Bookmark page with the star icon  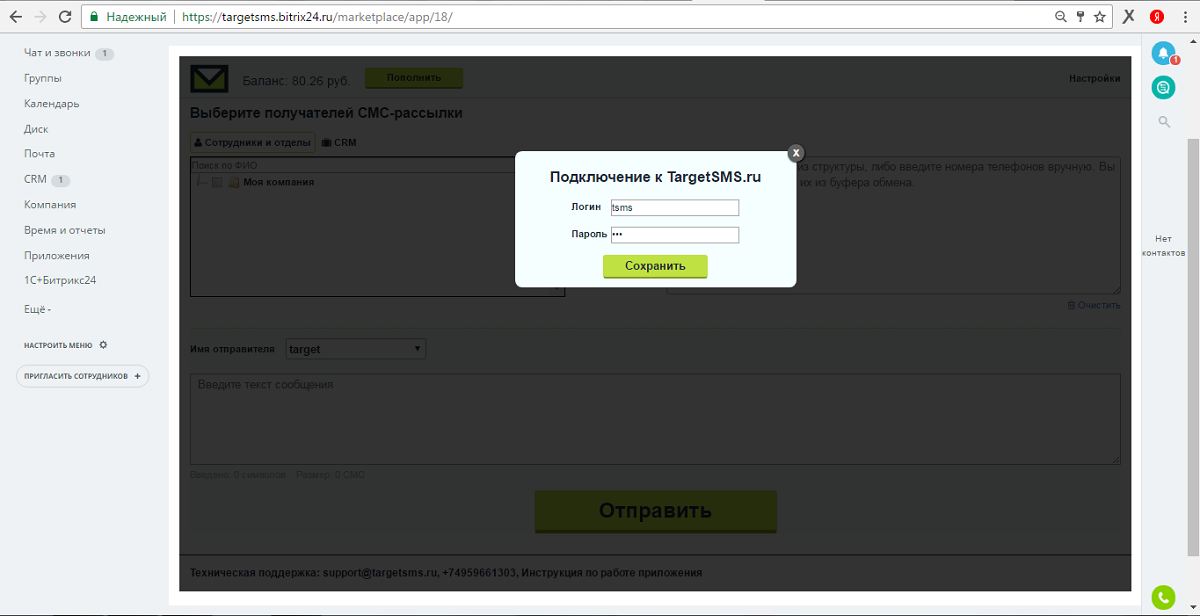[x=1100, y=17]
